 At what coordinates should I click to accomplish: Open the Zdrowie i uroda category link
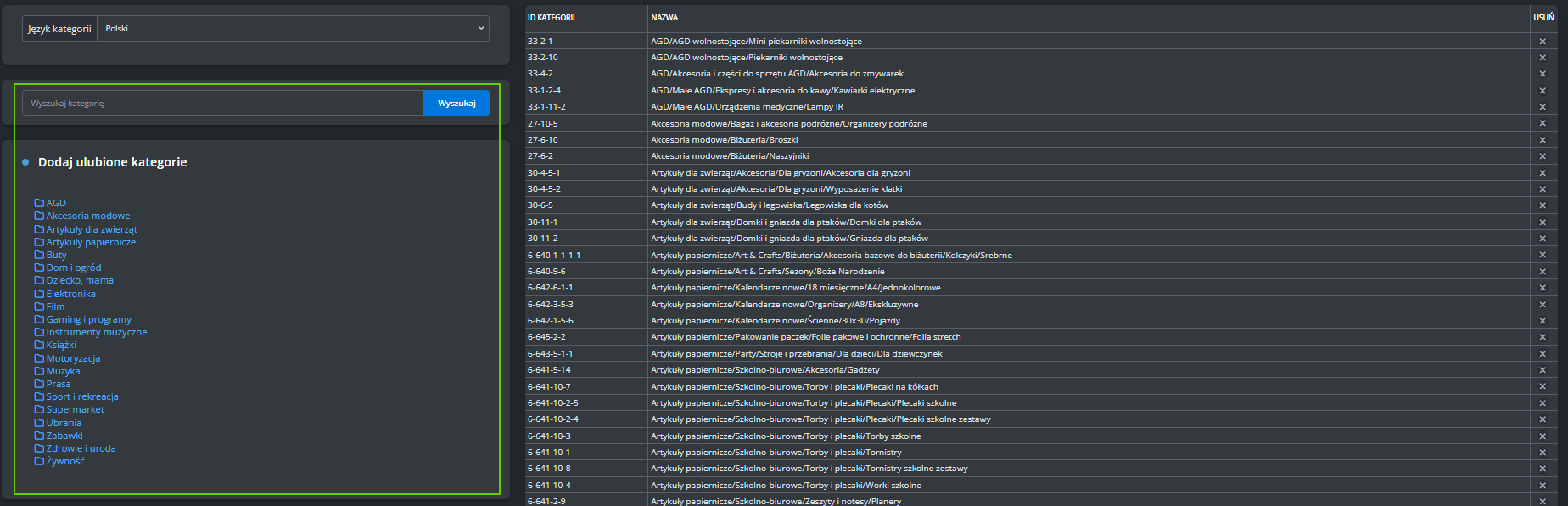point(81,448)
